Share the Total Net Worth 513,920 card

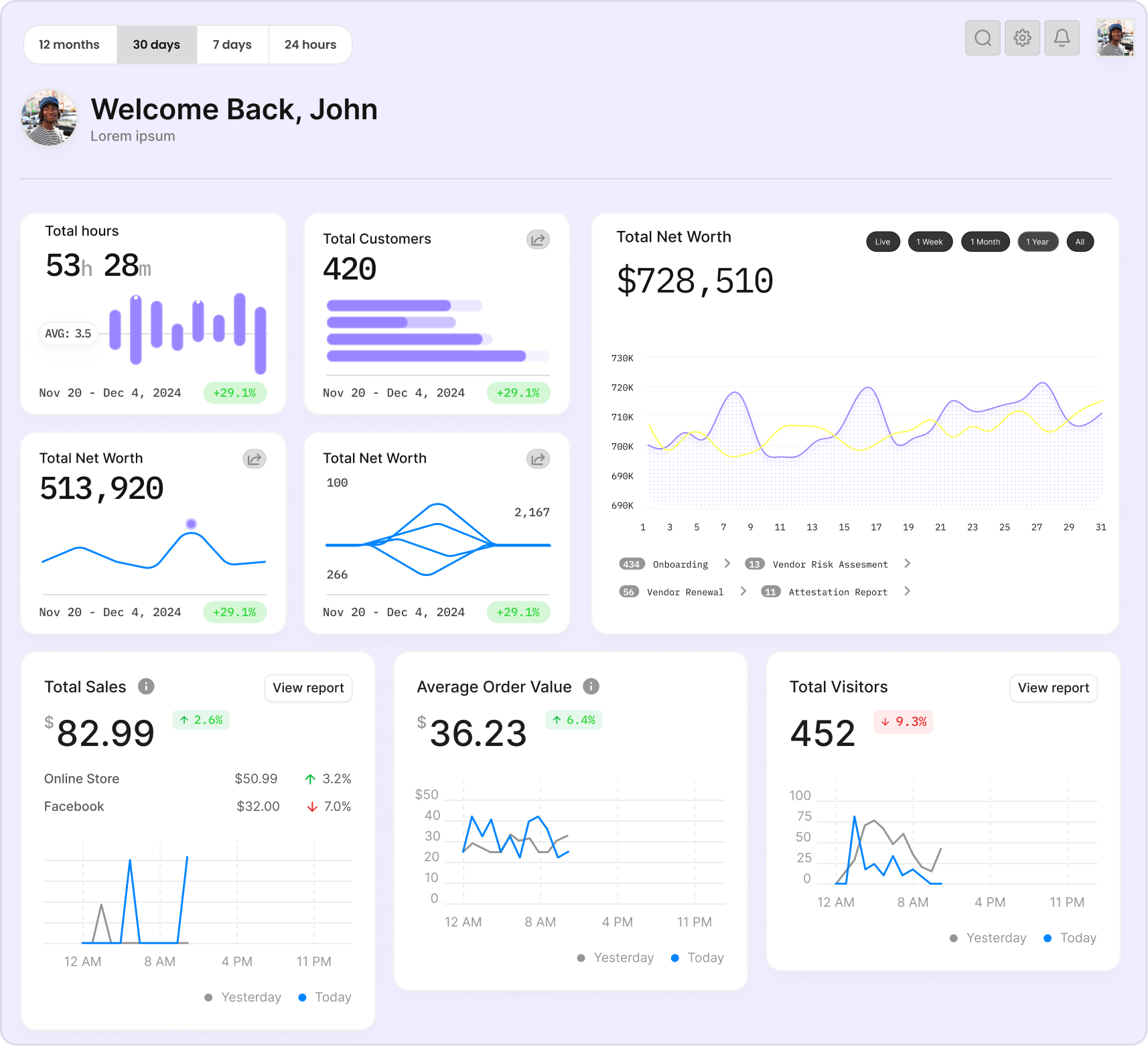click(254, 459)
